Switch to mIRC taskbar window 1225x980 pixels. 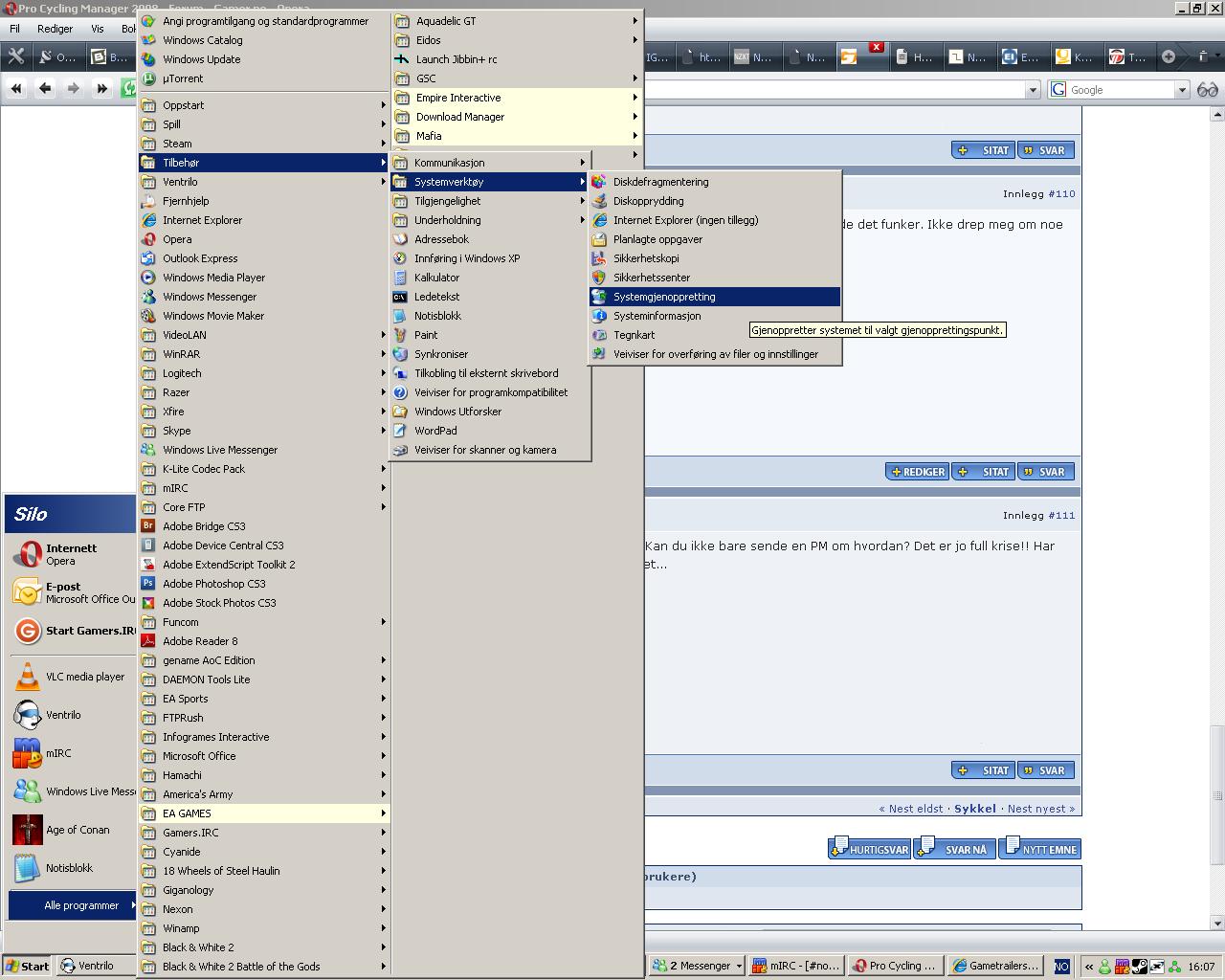[x=796, y=966]
